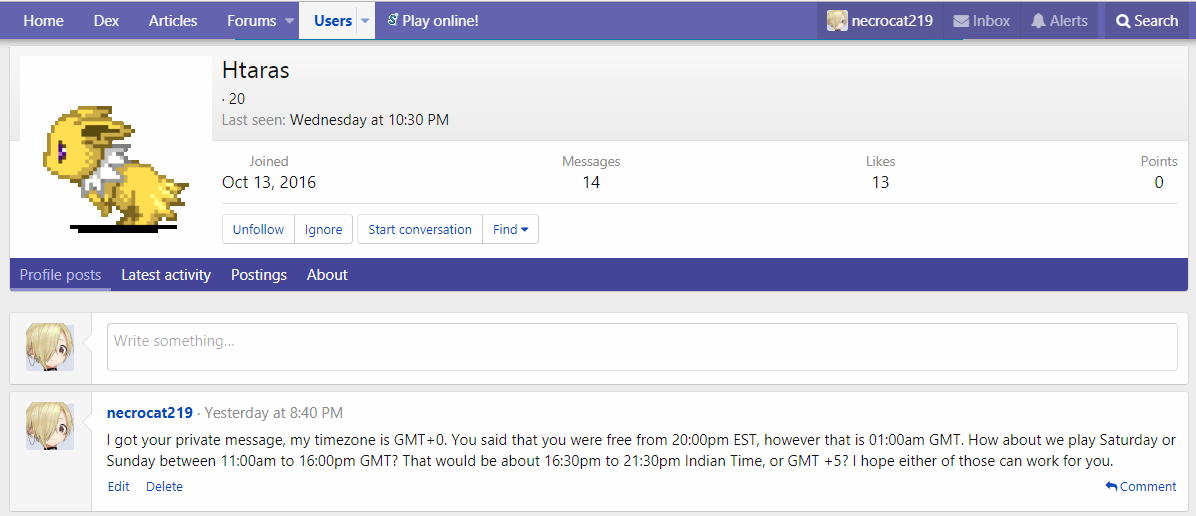Screen dimensions: 1196x516
Task: Switch to Latest activity tab
Action: tap(166, 275)
